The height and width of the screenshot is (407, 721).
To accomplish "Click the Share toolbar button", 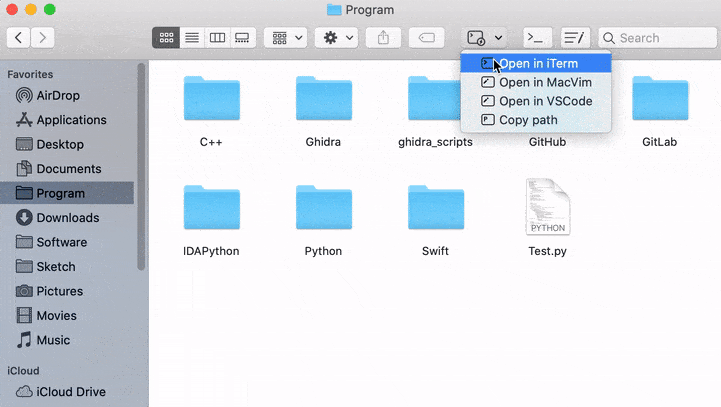I will [x=383, y=38].
